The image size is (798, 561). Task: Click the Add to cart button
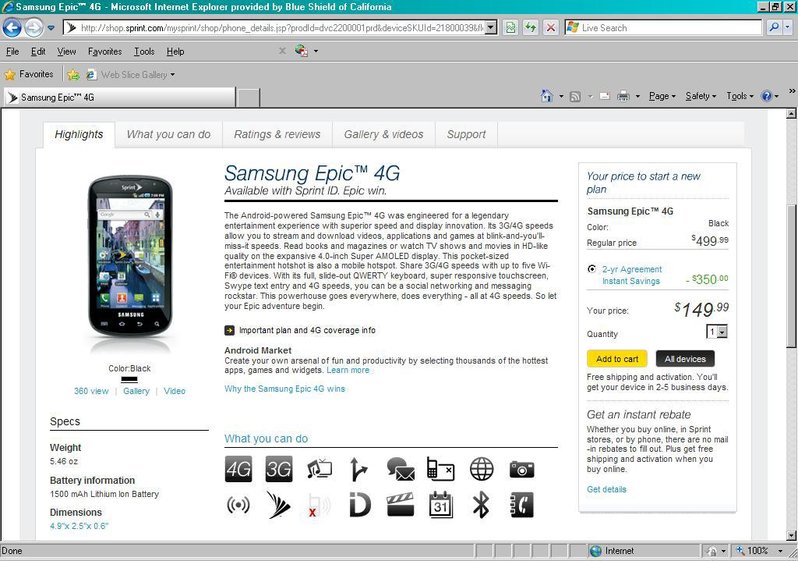(x=617, y=359)
